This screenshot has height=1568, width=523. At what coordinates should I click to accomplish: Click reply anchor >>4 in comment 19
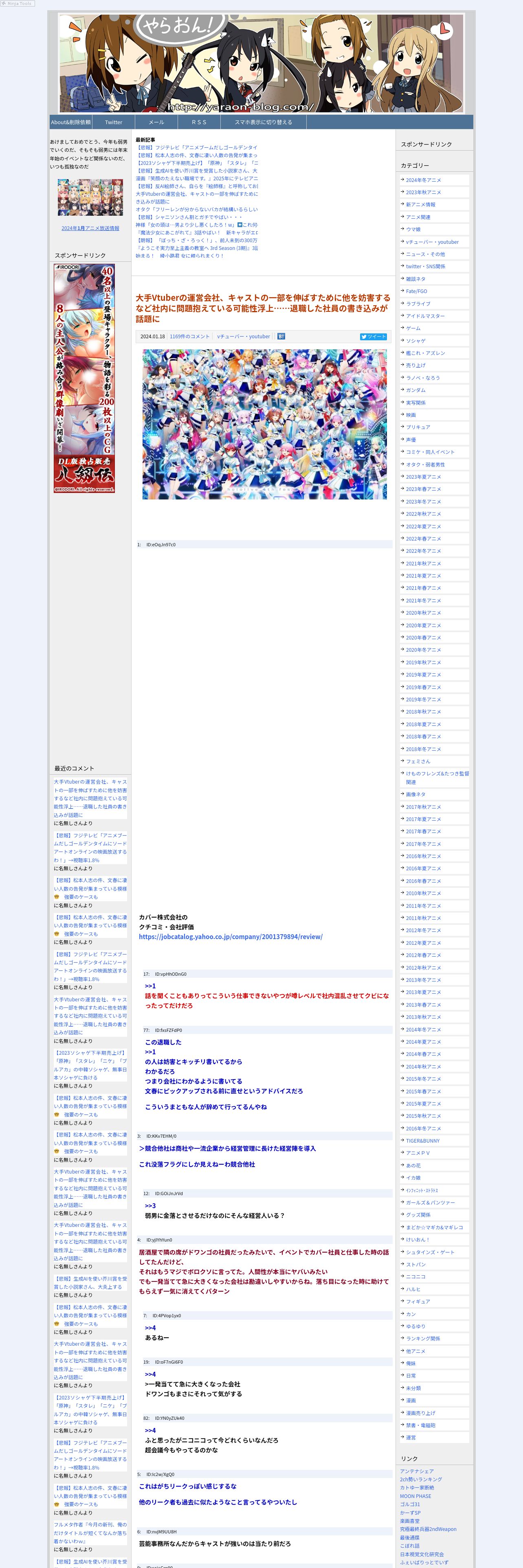[150, 1374]
